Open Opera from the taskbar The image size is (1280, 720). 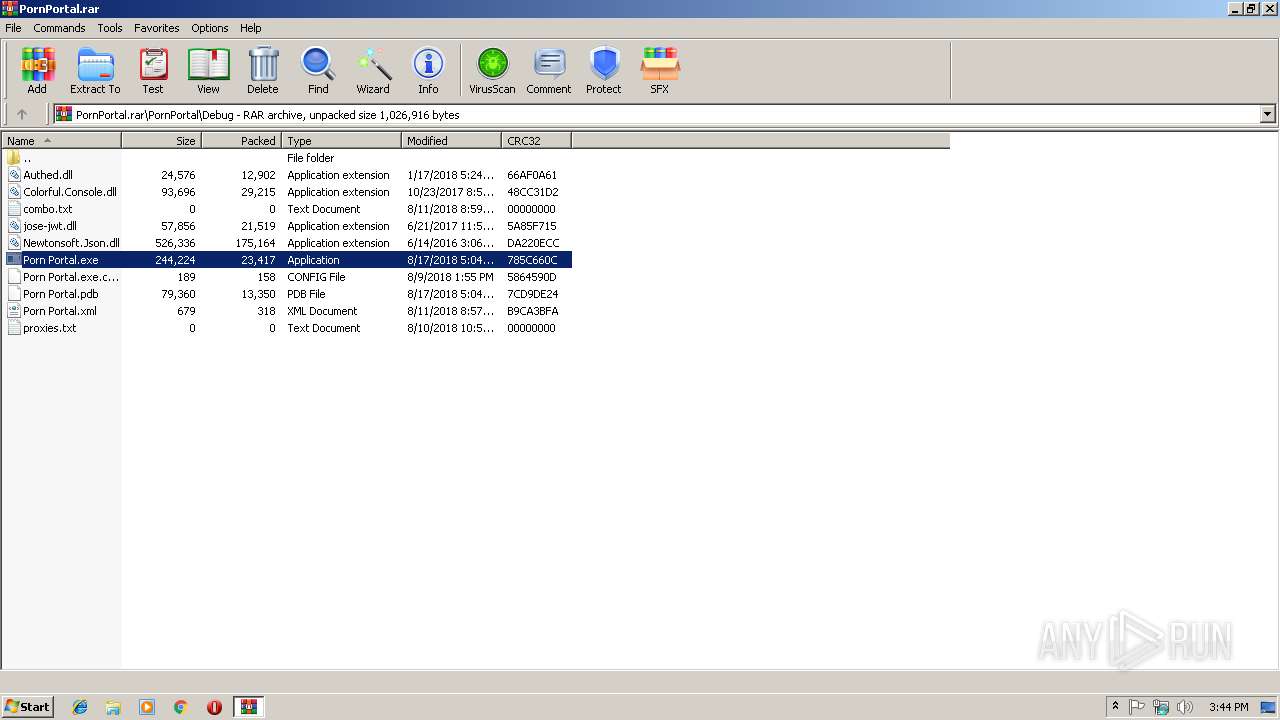tap(214, 707)
